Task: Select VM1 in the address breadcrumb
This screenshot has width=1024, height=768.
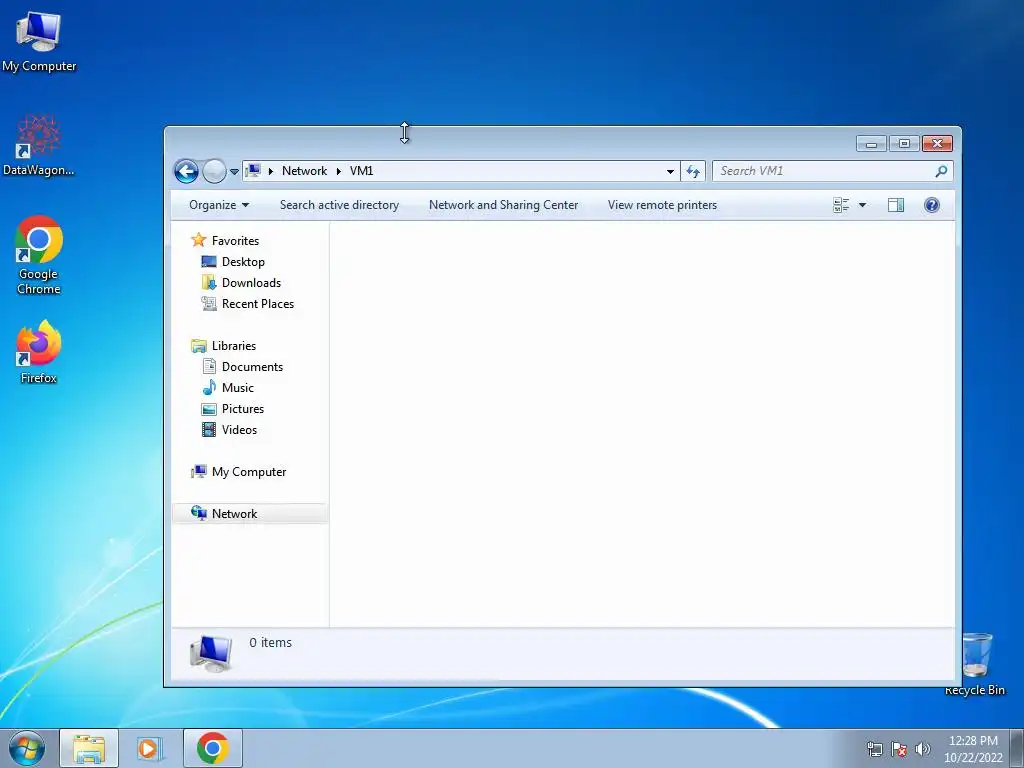Action: click(x=361, y=171)
